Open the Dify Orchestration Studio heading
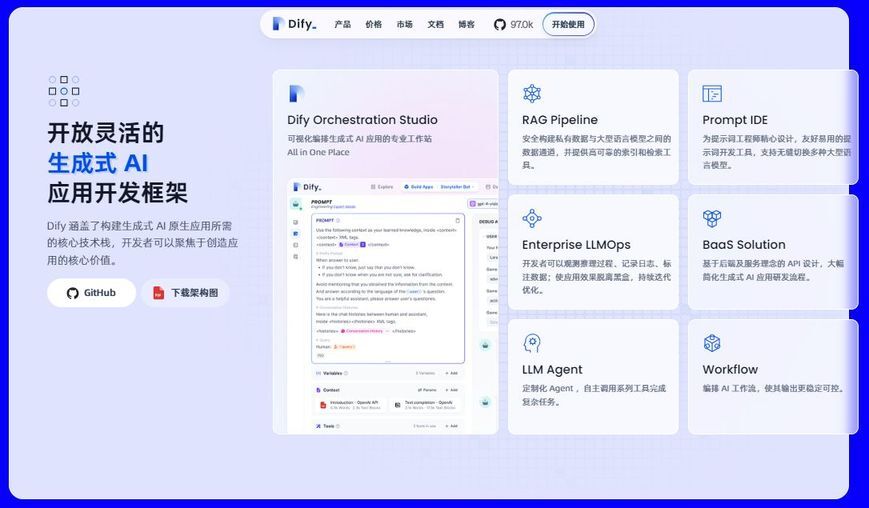 362,120
